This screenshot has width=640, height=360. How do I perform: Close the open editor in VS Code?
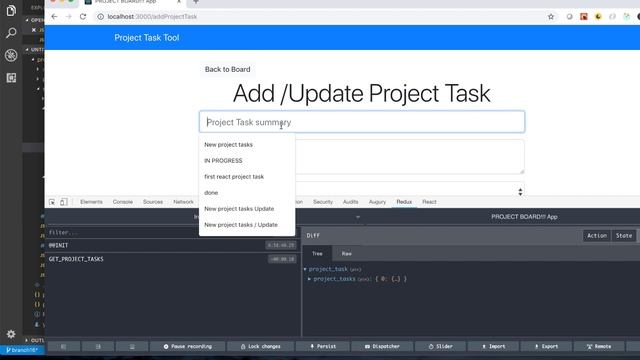pyautogui.click(x=34, y=30)
